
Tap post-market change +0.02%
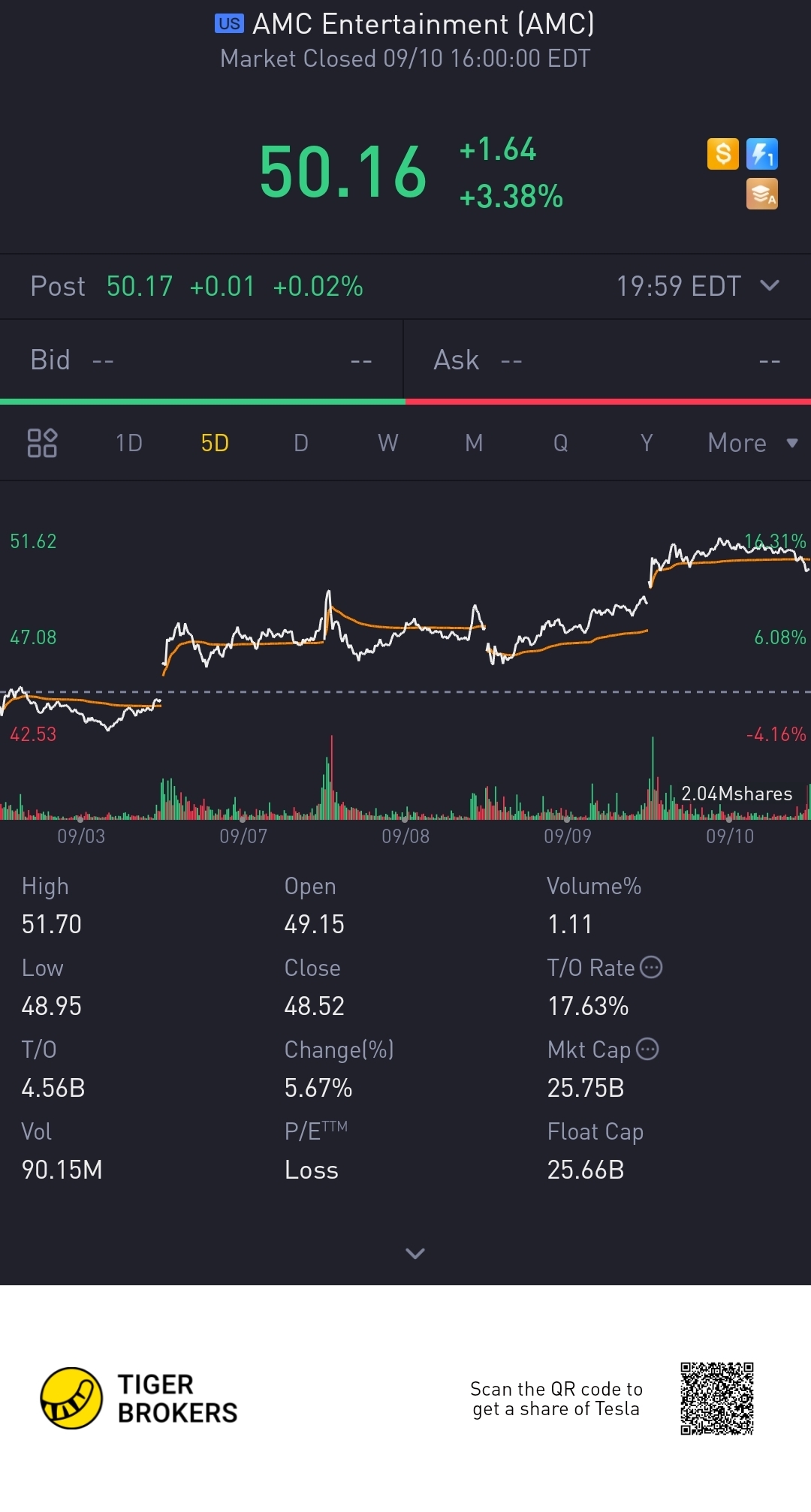(318, 286)
